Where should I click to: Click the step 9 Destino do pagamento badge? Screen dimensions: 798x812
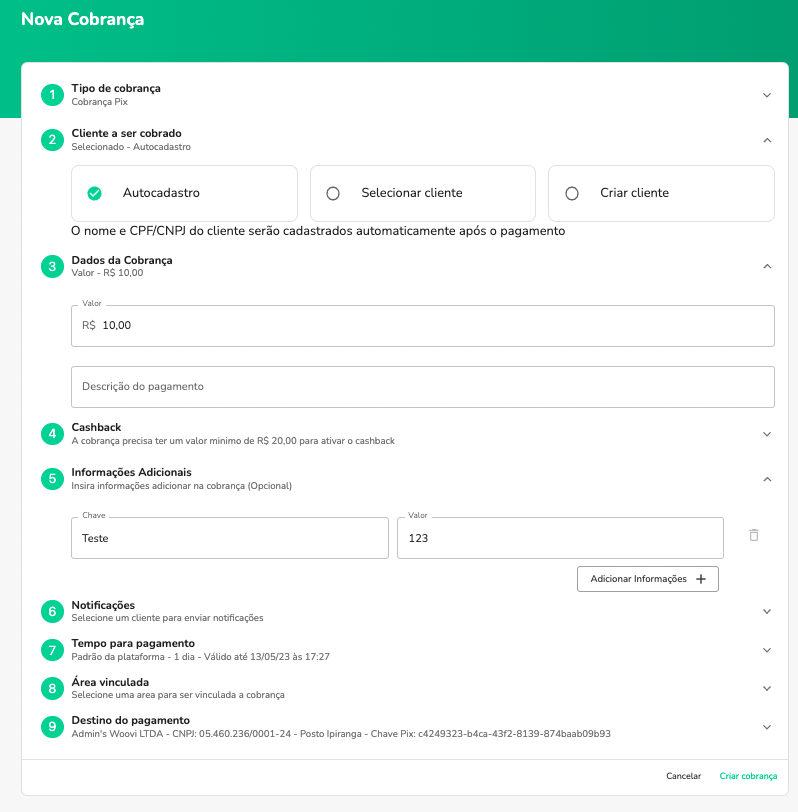(52, 727)
